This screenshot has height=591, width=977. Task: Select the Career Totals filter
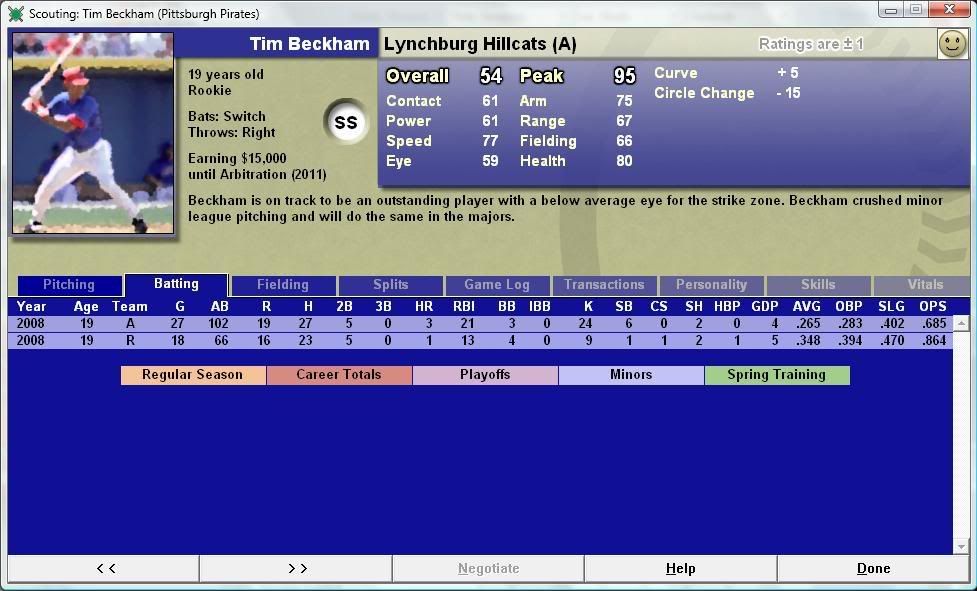click(x=338, y=375)
